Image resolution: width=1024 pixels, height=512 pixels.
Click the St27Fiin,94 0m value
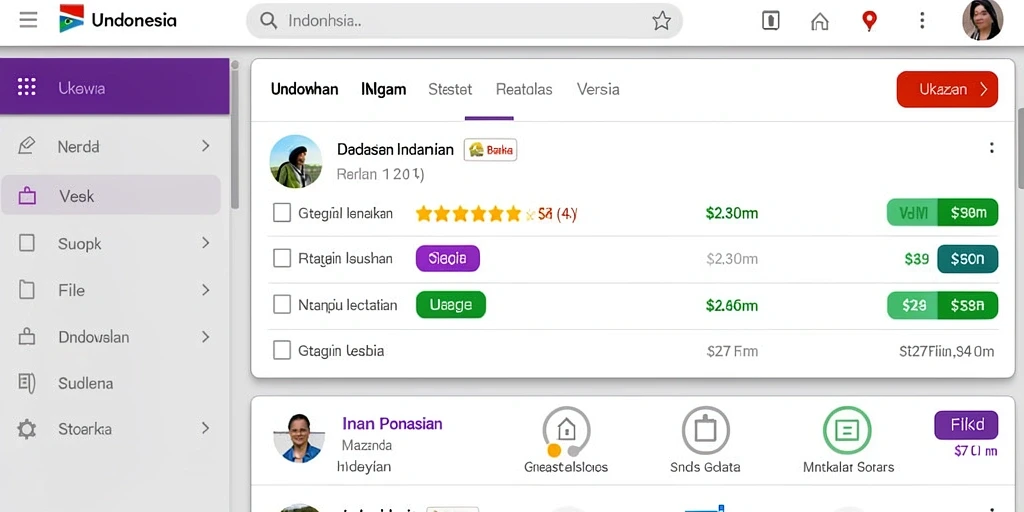coord(946,351)
